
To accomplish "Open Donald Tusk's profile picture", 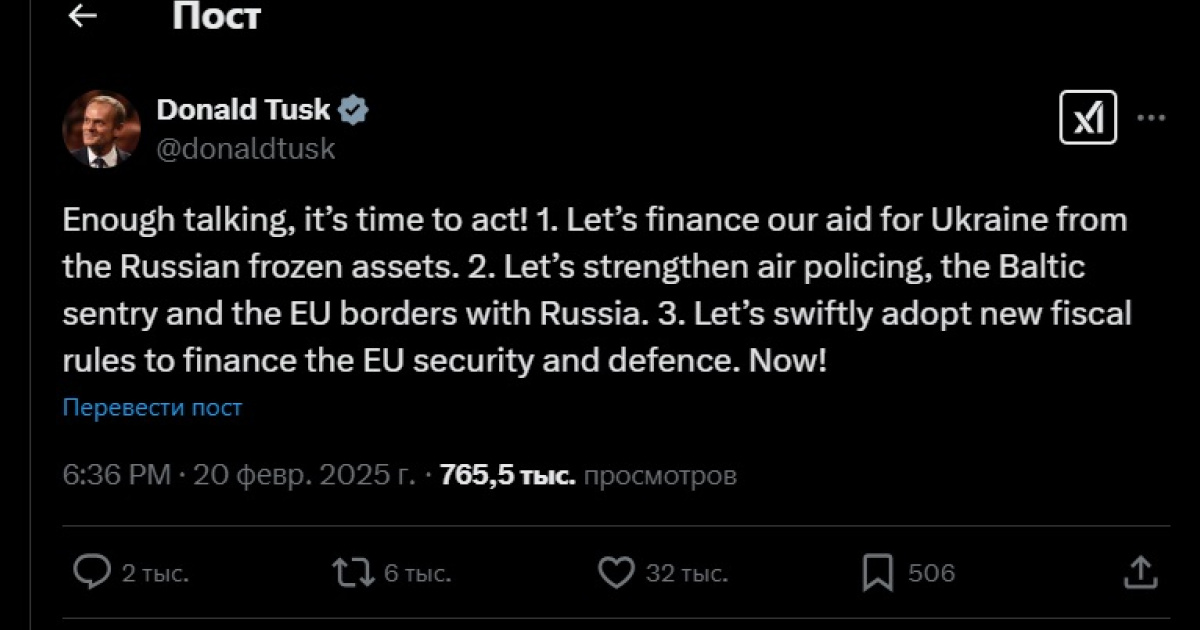I will tap(101, 128).
